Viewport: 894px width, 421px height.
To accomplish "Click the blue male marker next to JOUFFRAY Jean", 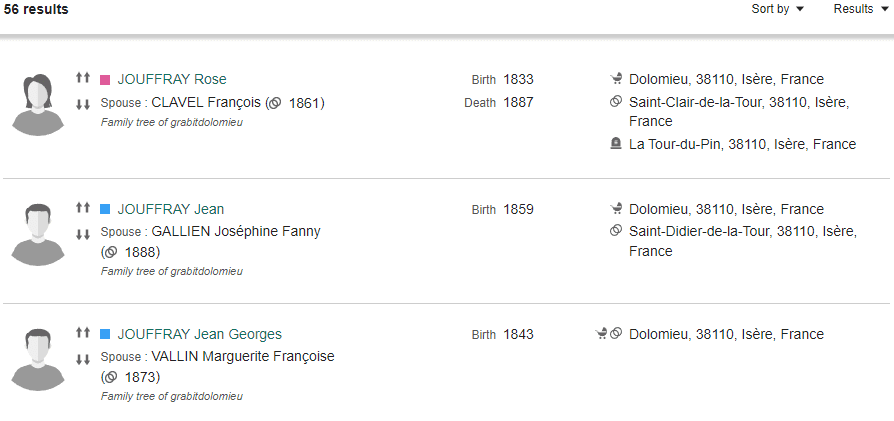I will 105,209.
